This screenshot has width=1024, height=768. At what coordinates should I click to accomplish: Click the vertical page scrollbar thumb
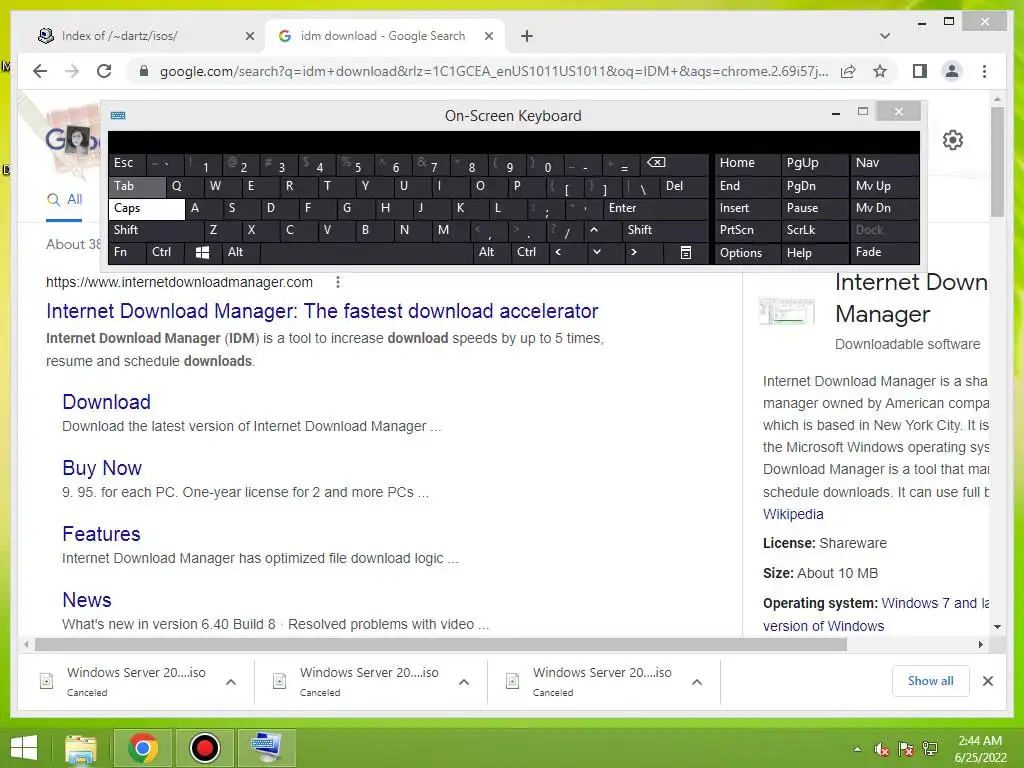tap(997, 162)
